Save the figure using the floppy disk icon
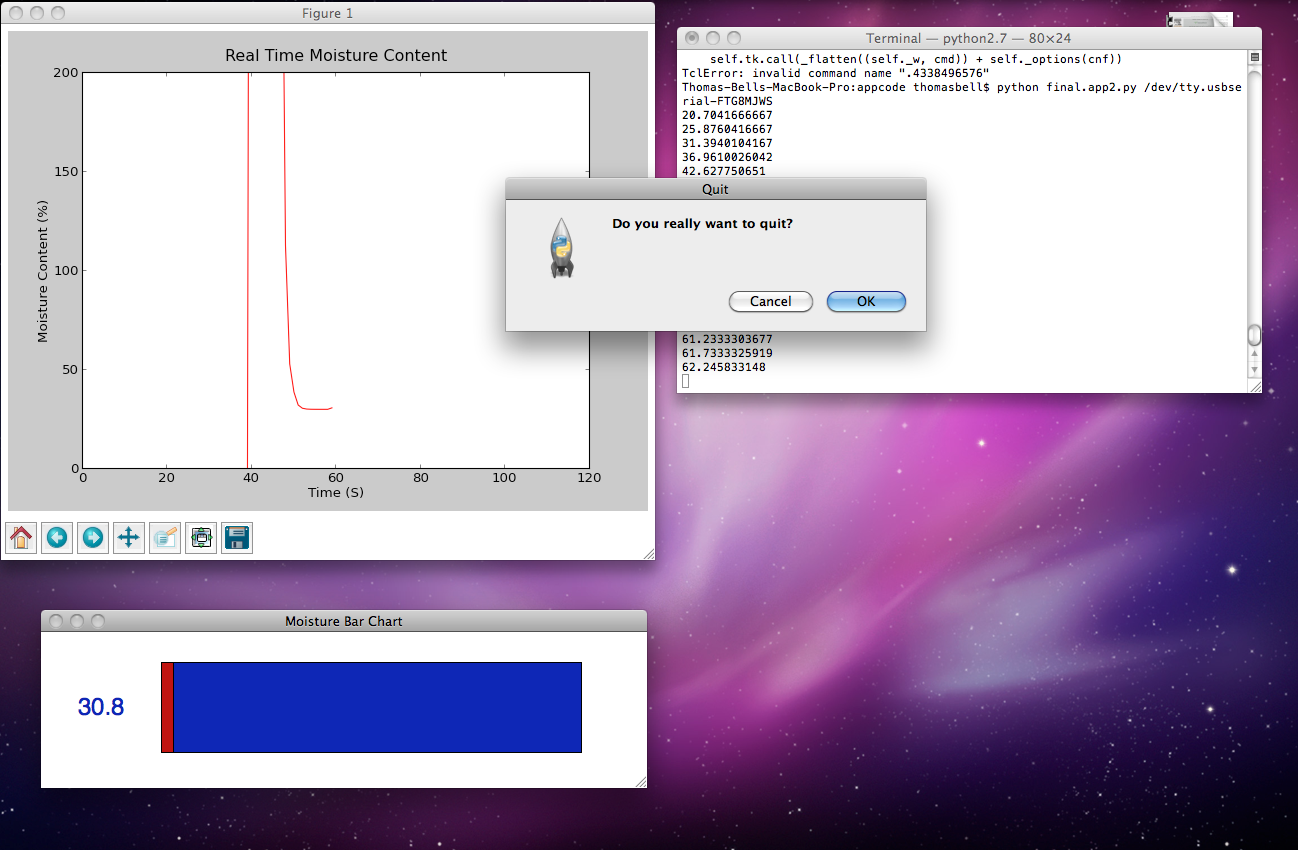Screen dimensions: 1298x850 236,537
